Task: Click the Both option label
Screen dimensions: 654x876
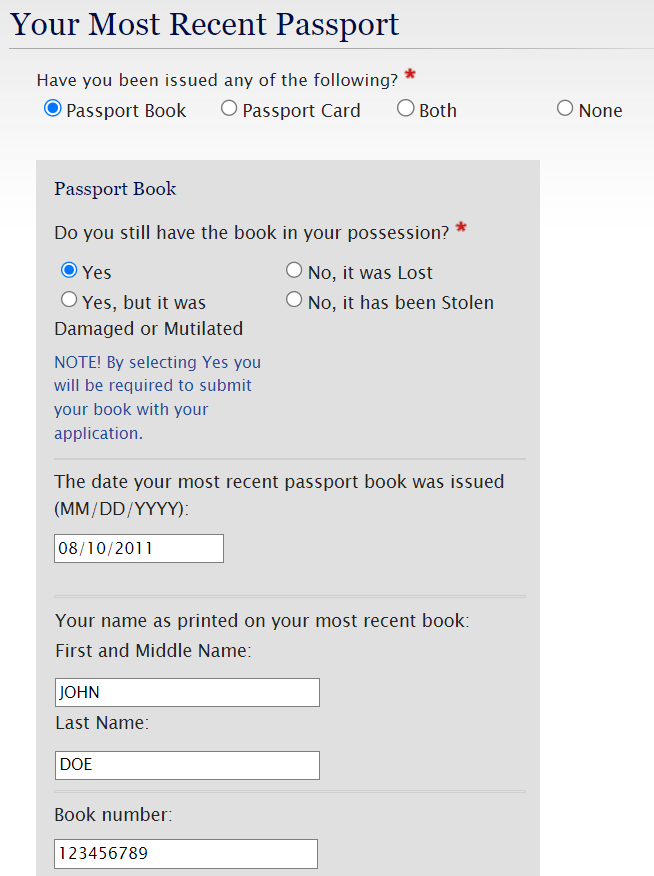Action: tap(438, 111)
